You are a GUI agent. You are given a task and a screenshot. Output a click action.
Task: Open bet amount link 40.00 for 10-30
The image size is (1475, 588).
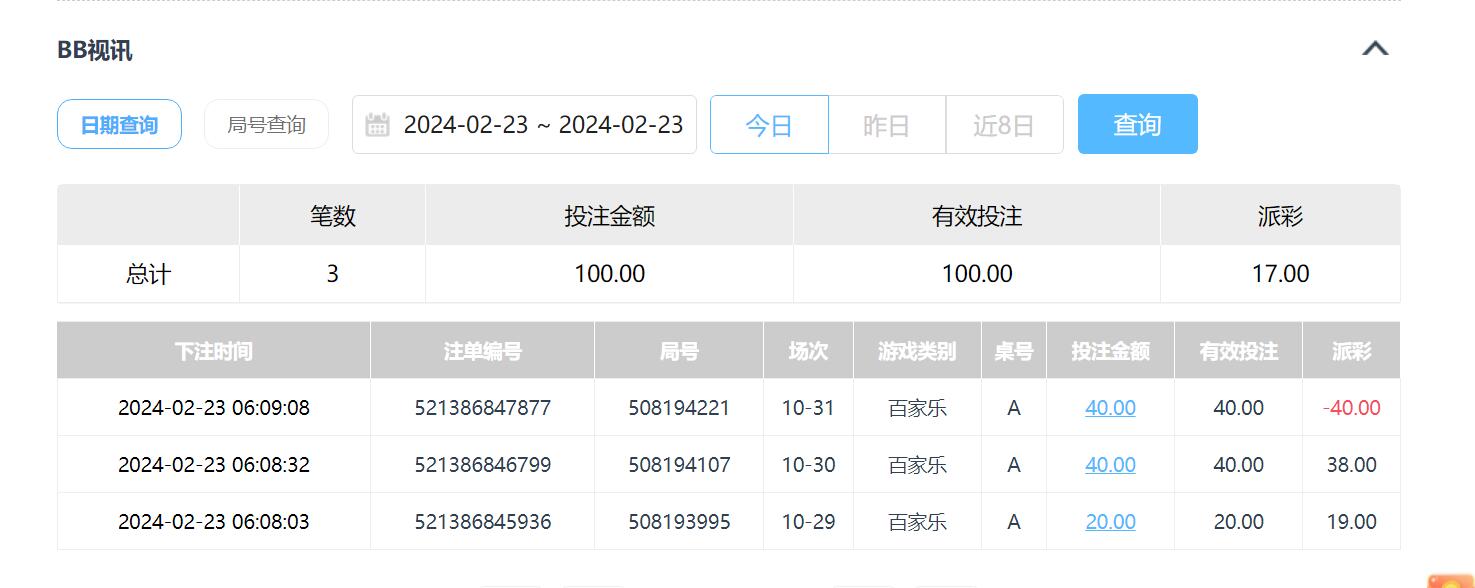point(1110,465)
